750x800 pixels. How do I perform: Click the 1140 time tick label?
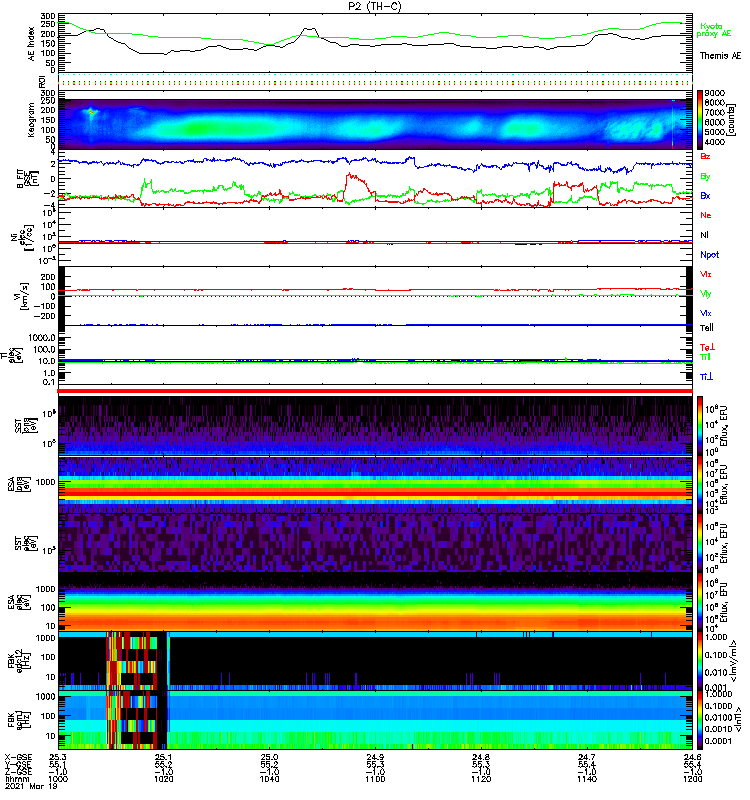(x=587, y=779)
